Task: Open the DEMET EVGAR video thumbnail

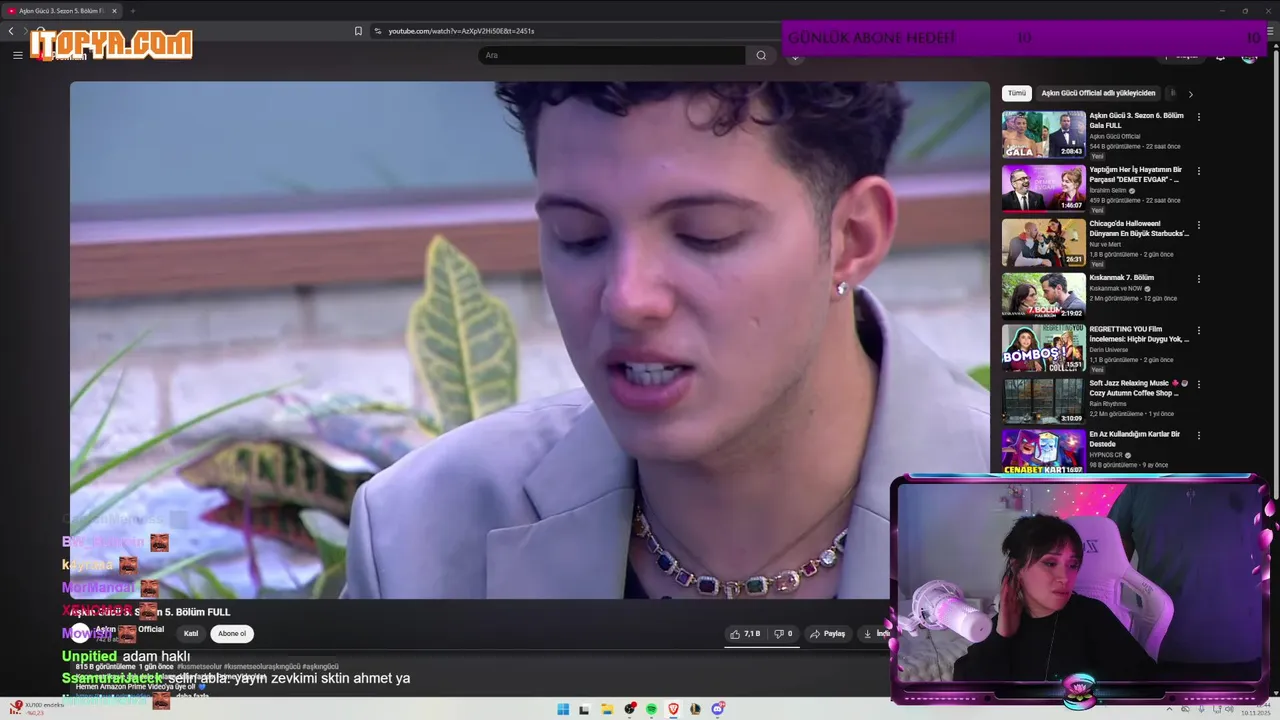Action: click(x=1044, y=188)
